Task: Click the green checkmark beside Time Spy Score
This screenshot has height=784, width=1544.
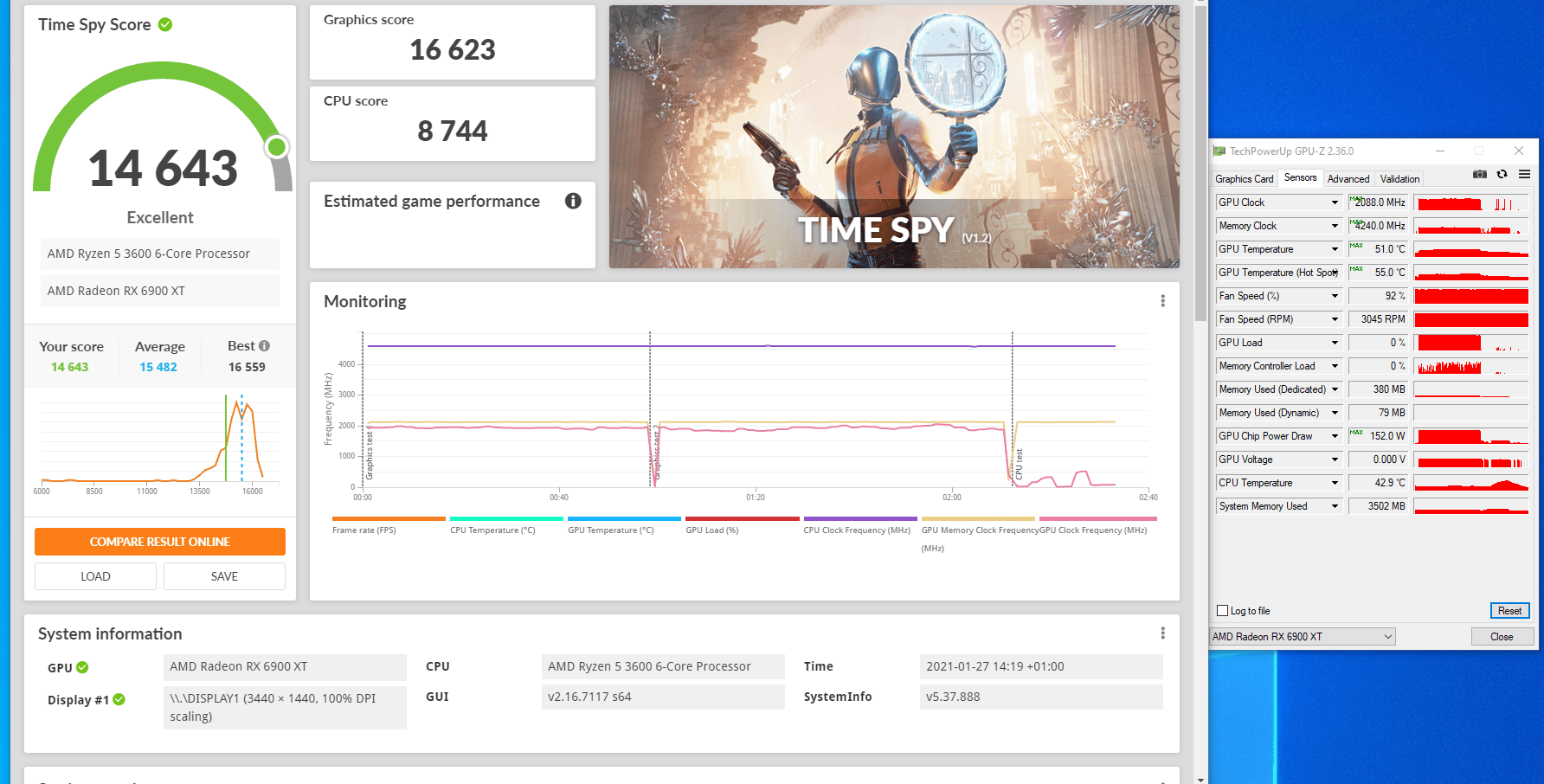Action: 165,24
